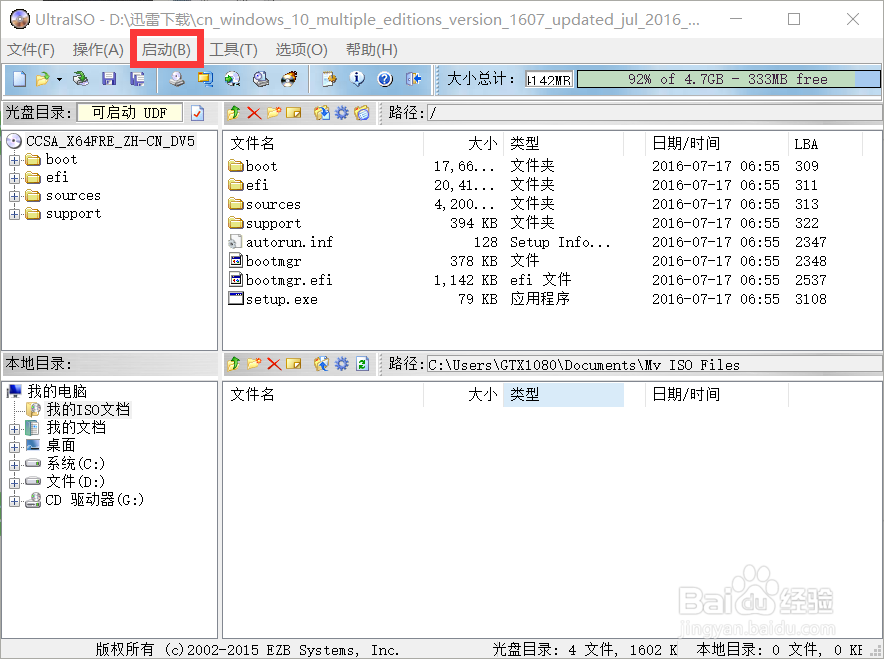884x659 pixels.
Task: Select autorun.inf in the file list
Action: click(289, 242)
